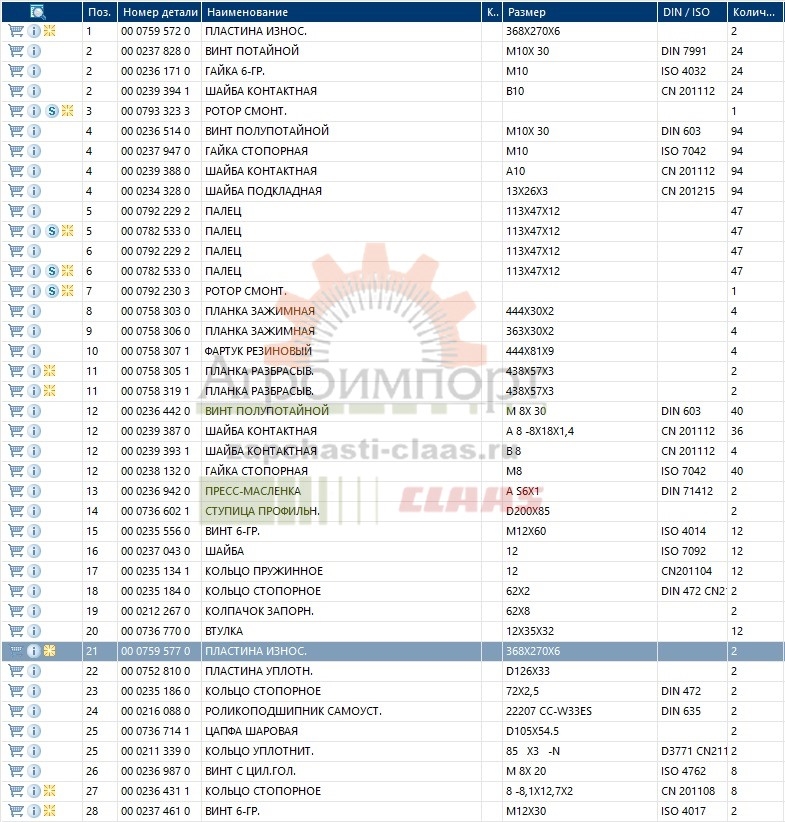Click the DIN 7991 cell
The width and height of the screenshot is (785, 822).
tap(683, 51)
